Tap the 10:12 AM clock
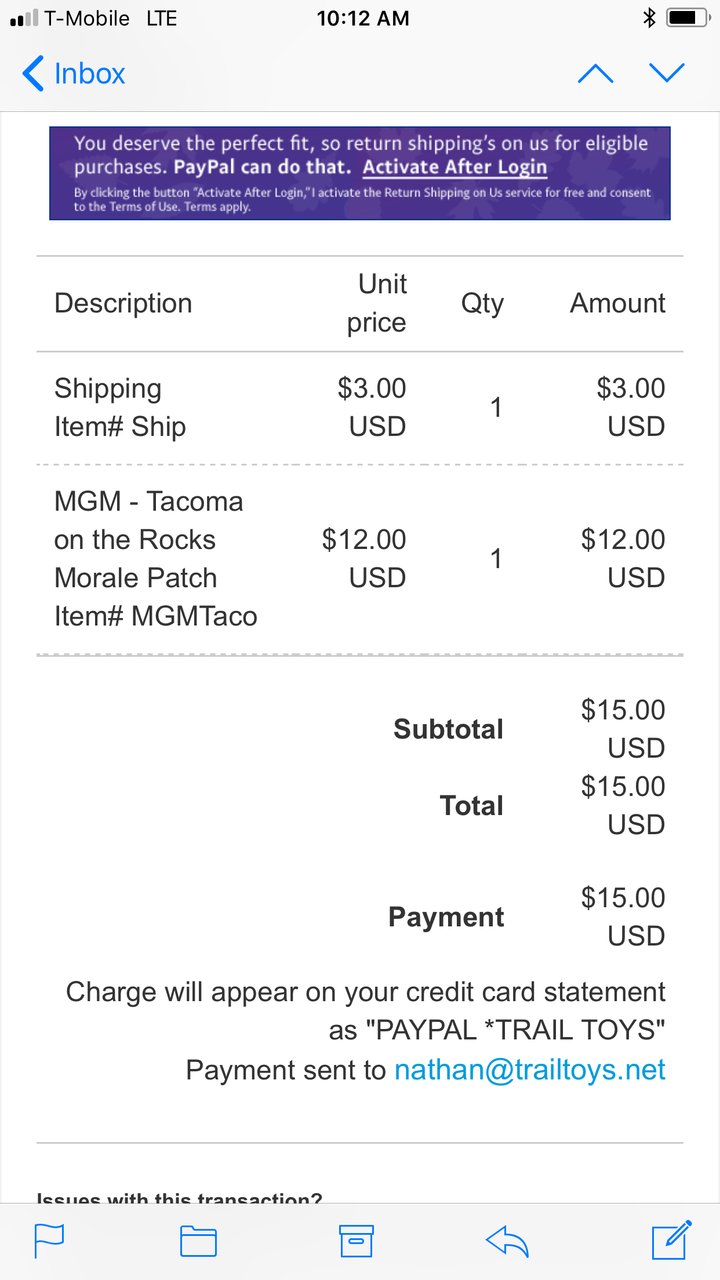The image size is (720, 1280). 363,18
